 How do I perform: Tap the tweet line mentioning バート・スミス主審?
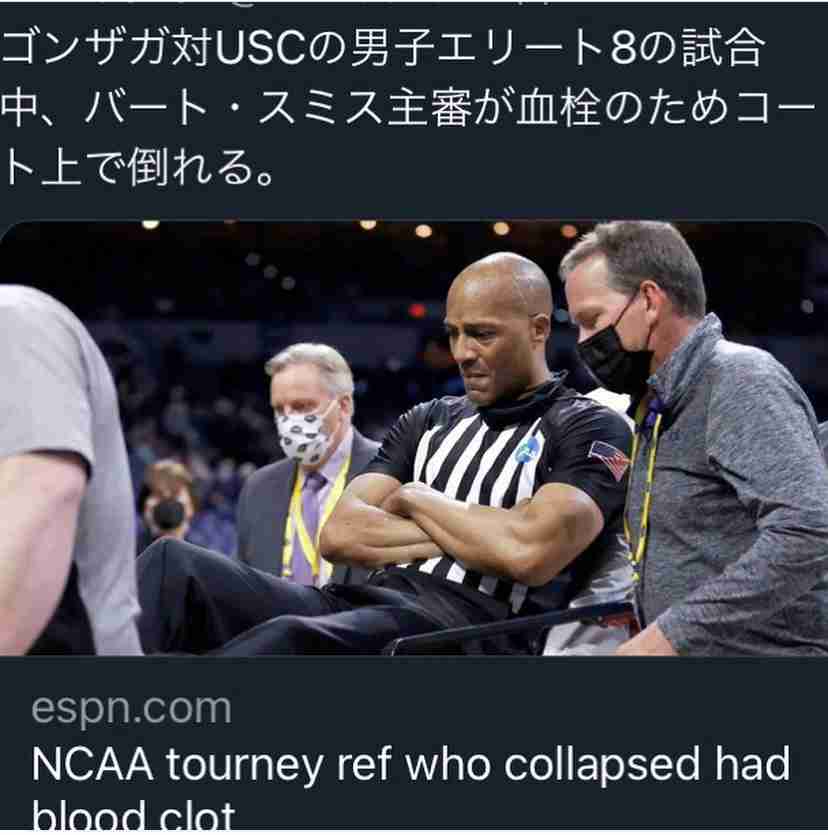pyautogui.click(x=407, y=108)
